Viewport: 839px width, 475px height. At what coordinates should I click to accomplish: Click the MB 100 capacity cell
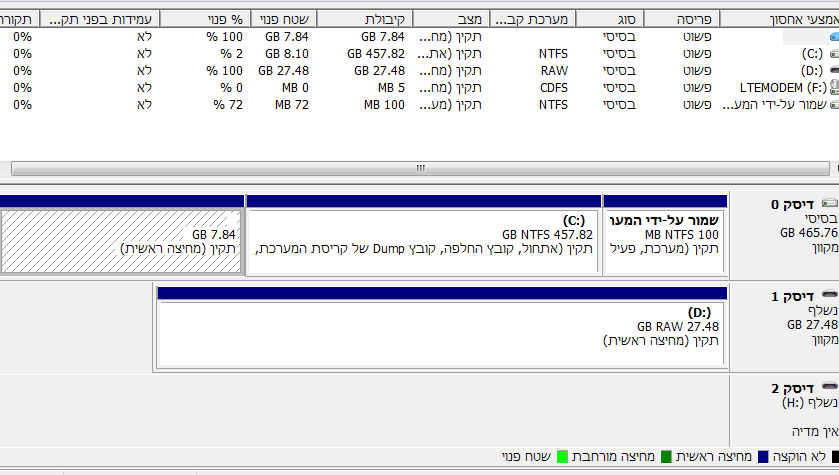[384, 105]
